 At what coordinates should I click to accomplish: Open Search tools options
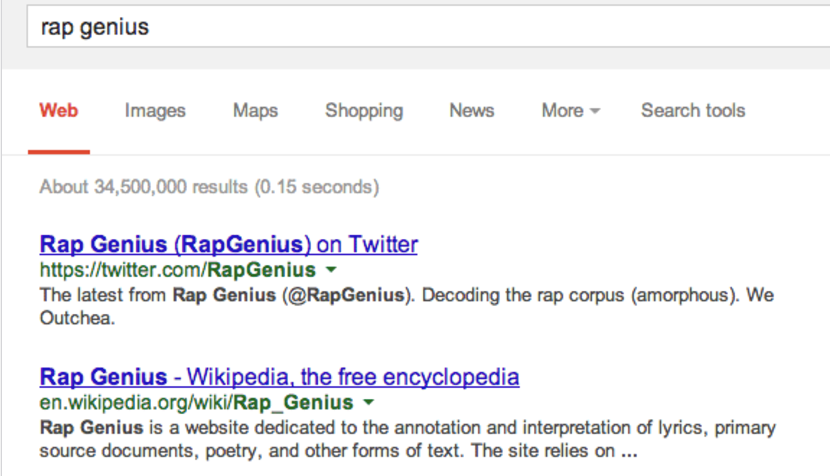coord(693,111)
